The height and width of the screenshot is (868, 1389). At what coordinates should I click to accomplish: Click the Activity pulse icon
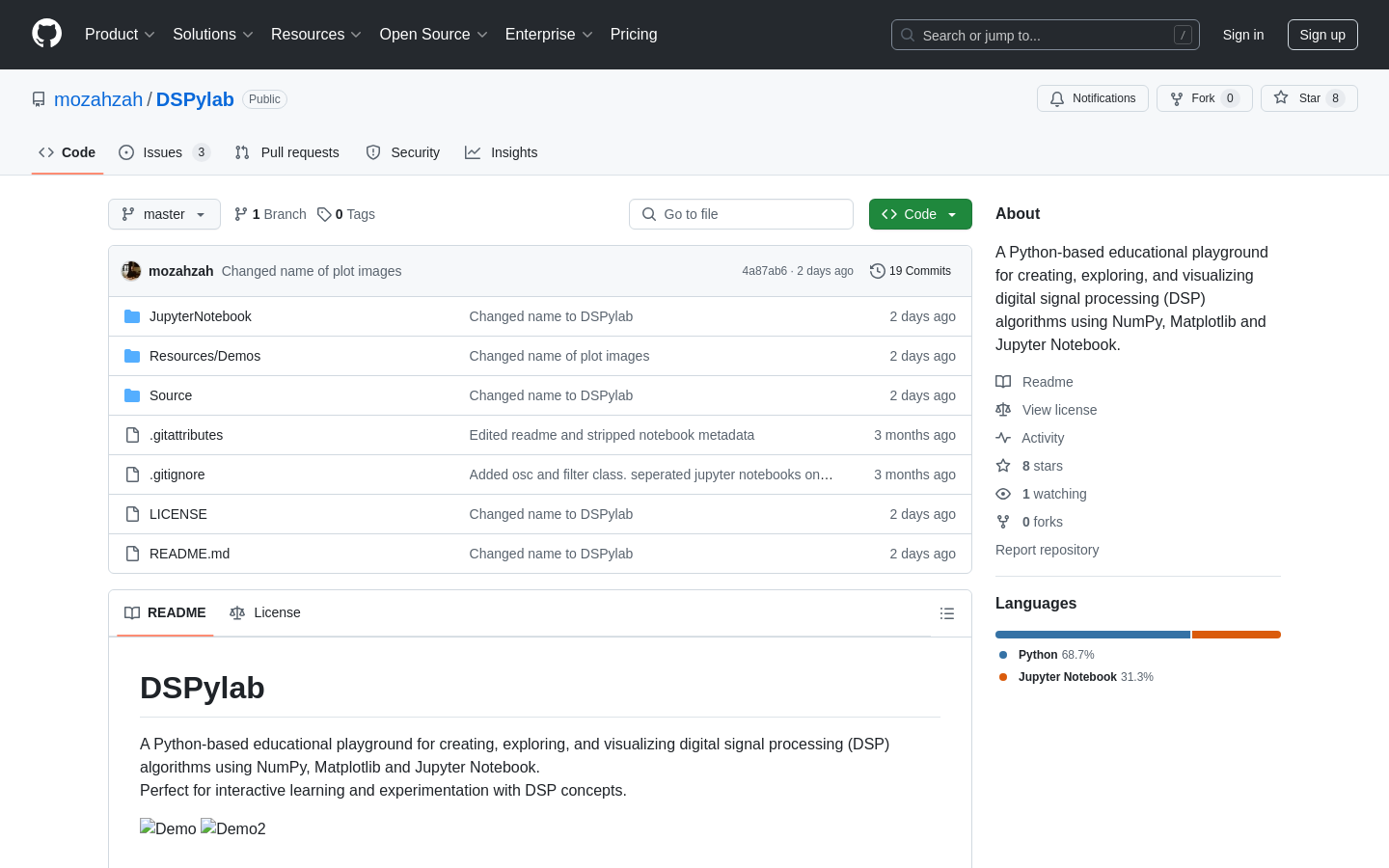pyautogui.click(x=1003, y=438)
